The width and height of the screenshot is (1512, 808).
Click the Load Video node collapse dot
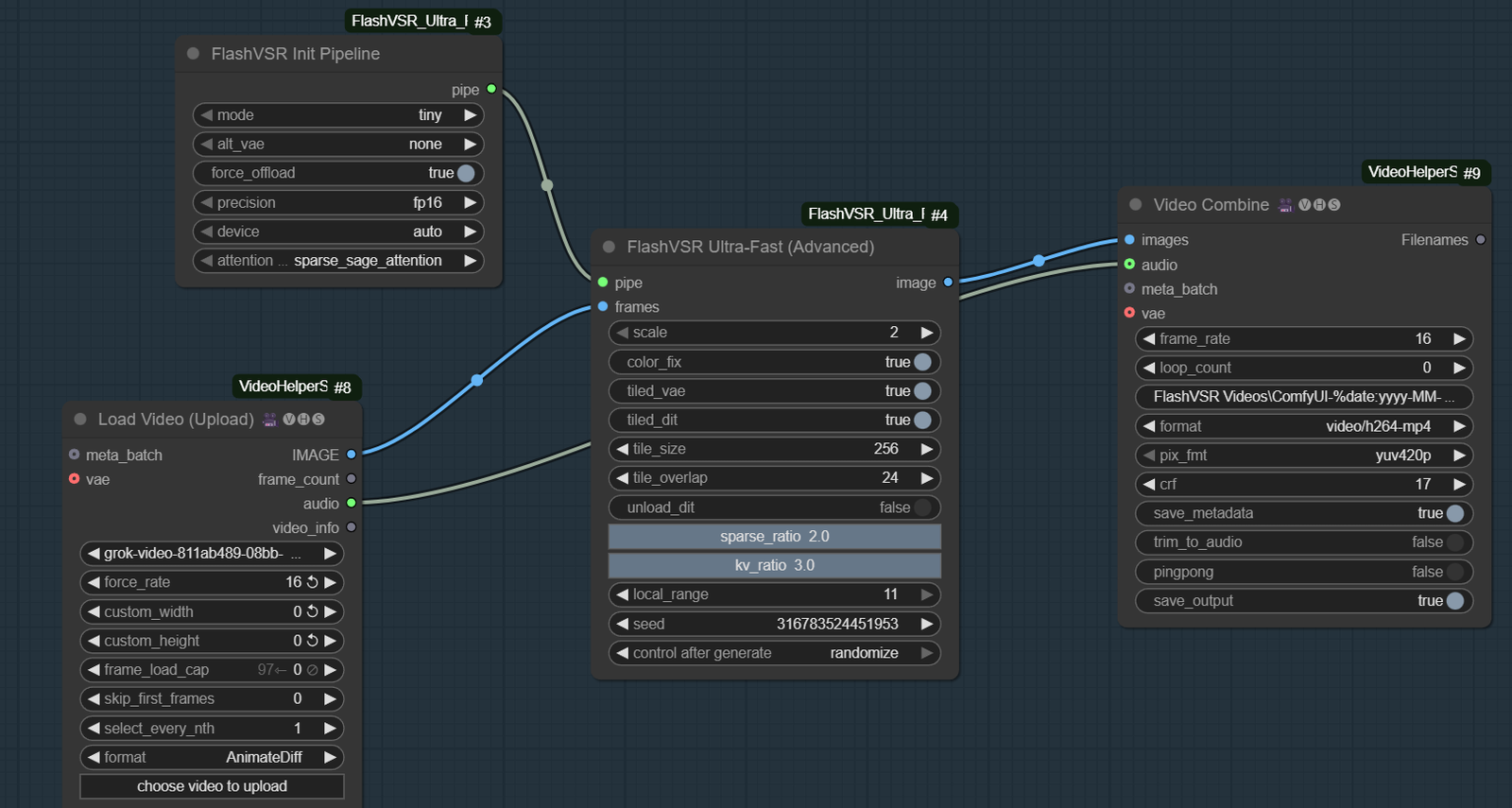pyautogui.click(x=80, y=420)
